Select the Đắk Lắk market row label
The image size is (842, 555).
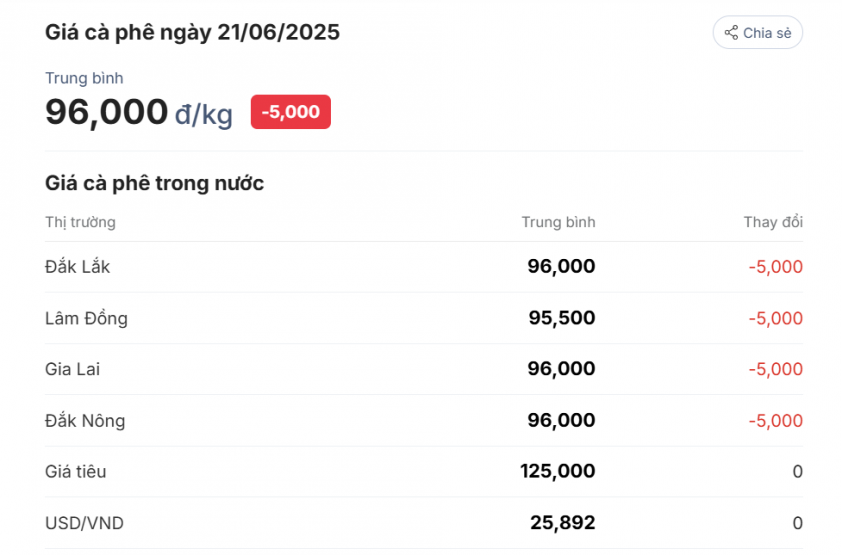[x=78, y=267]
